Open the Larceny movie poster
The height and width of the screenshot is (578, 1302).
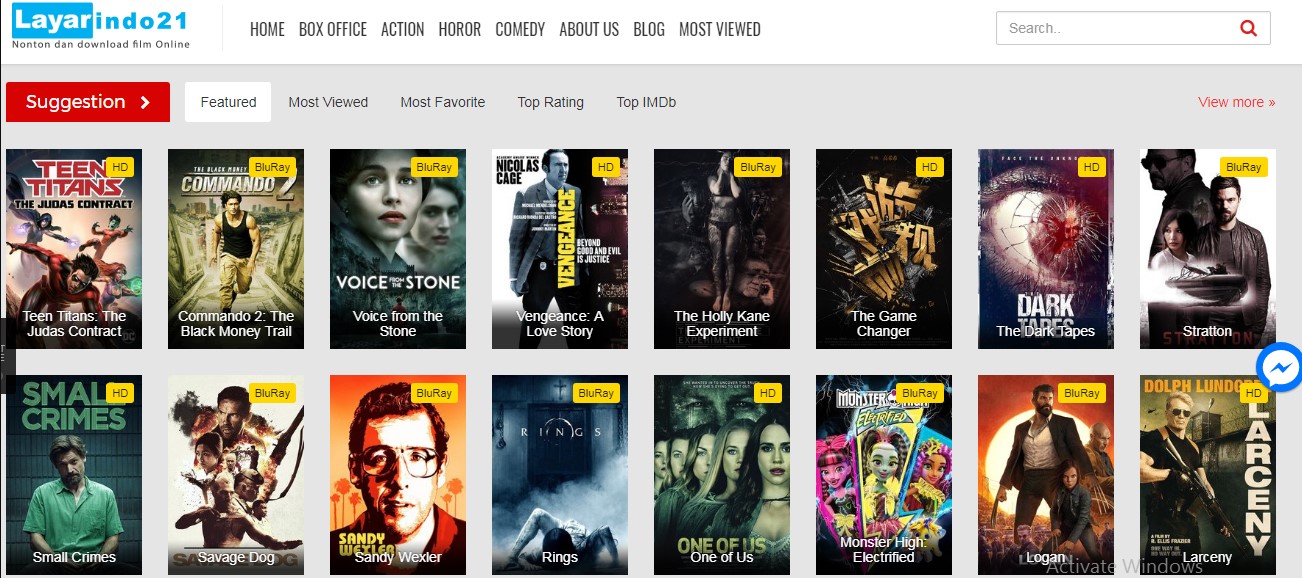pyautogui.click(x=1208, y=475)
